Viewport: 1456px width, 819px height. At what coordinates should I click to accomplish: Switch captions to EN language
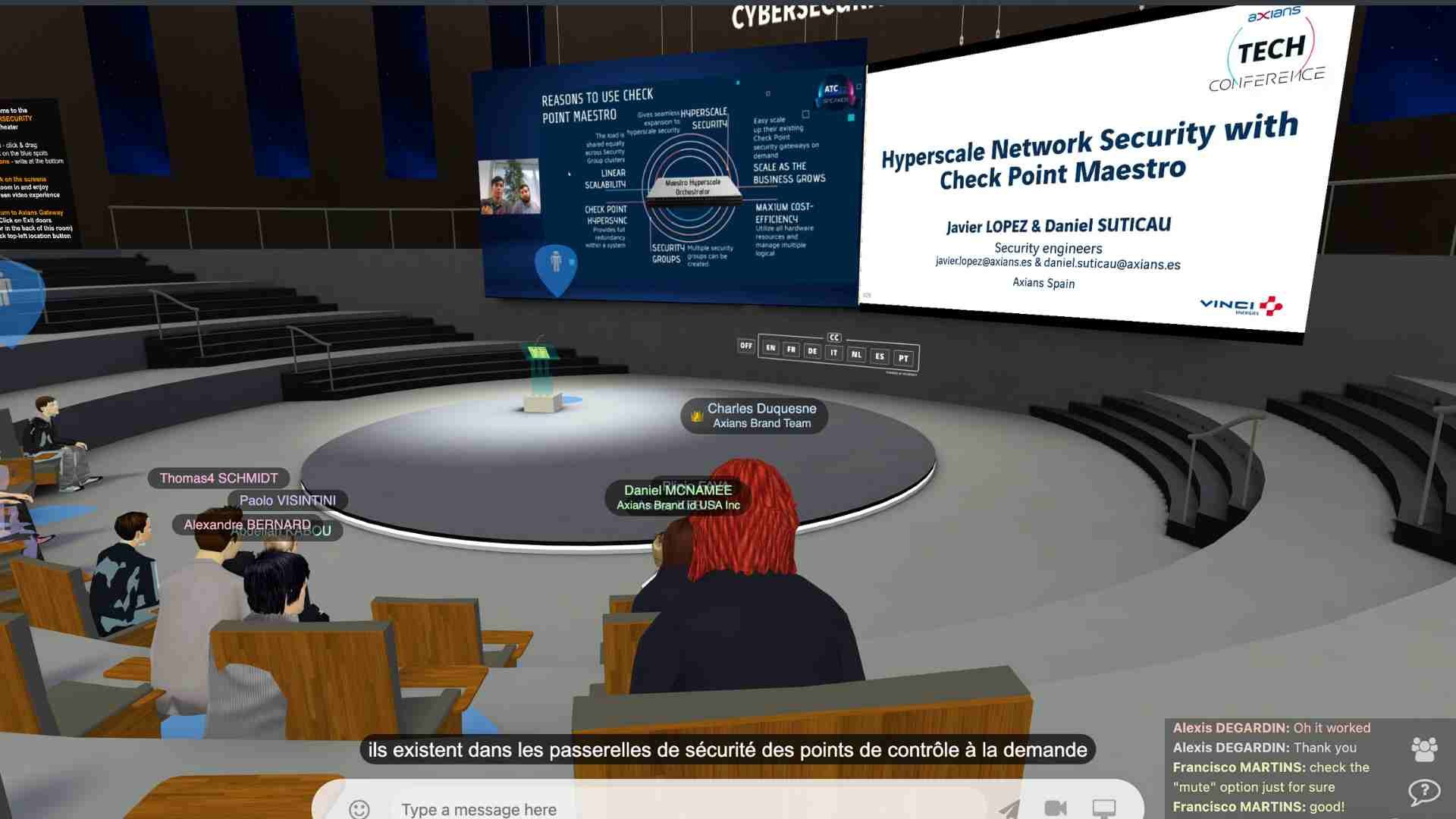[770, 348]
